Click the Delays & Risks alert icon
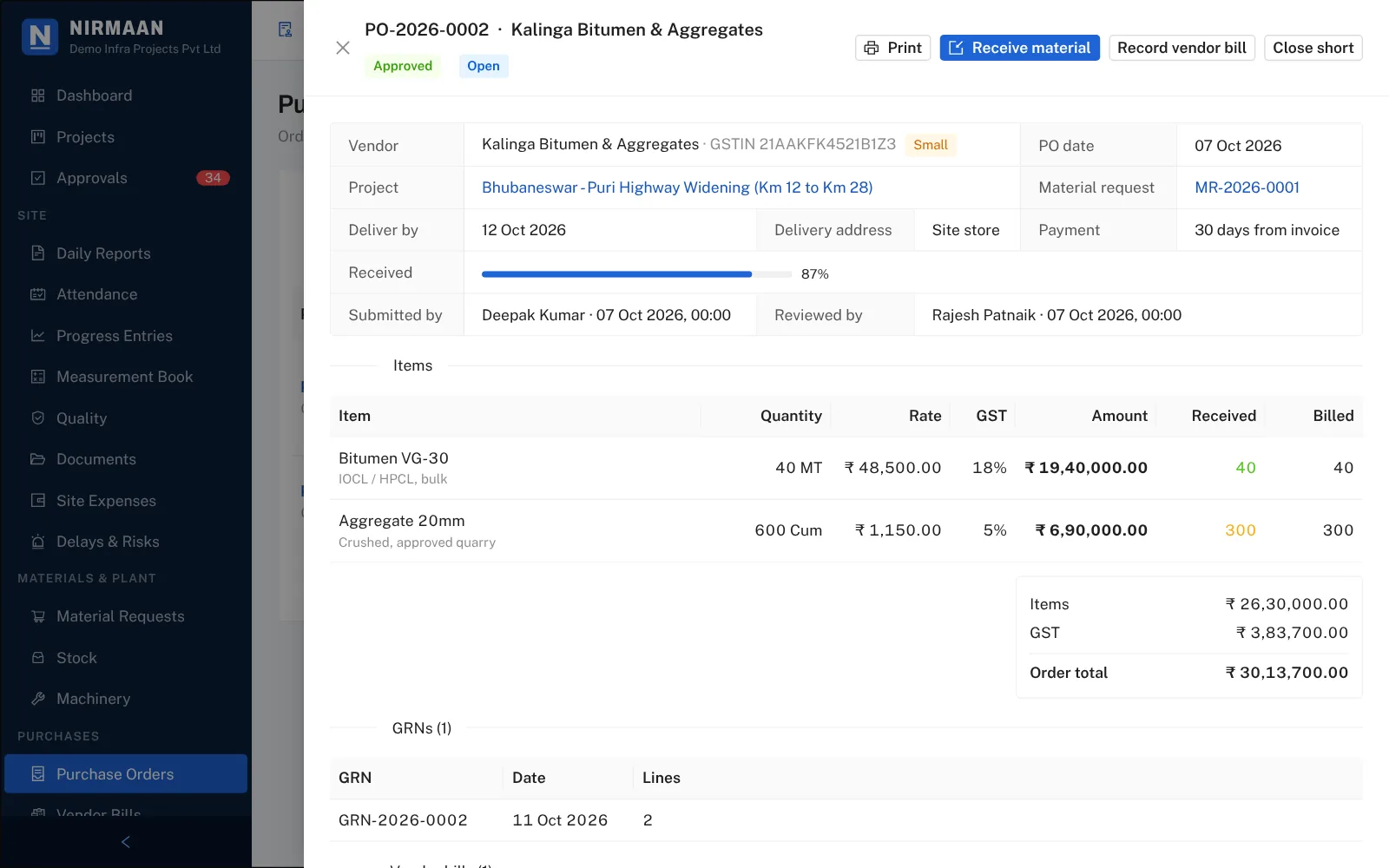The width and height of the screenshot is (1389, 868). (37, 542)
